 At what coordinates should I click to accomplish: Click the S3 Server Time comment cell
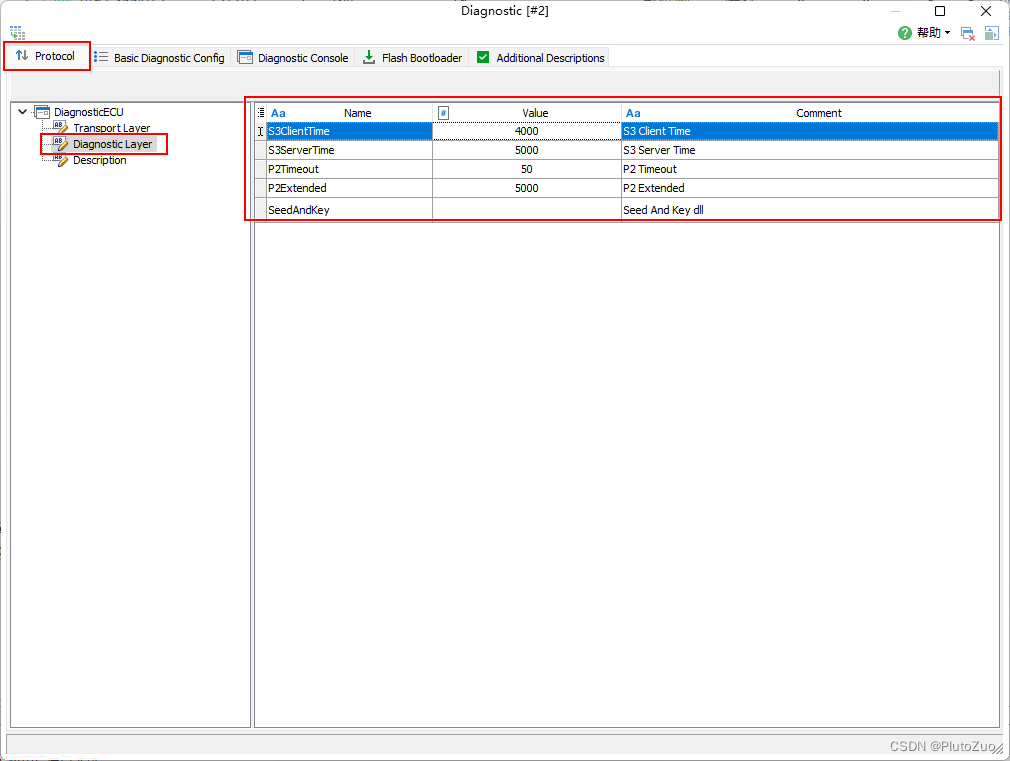point(810,150)
